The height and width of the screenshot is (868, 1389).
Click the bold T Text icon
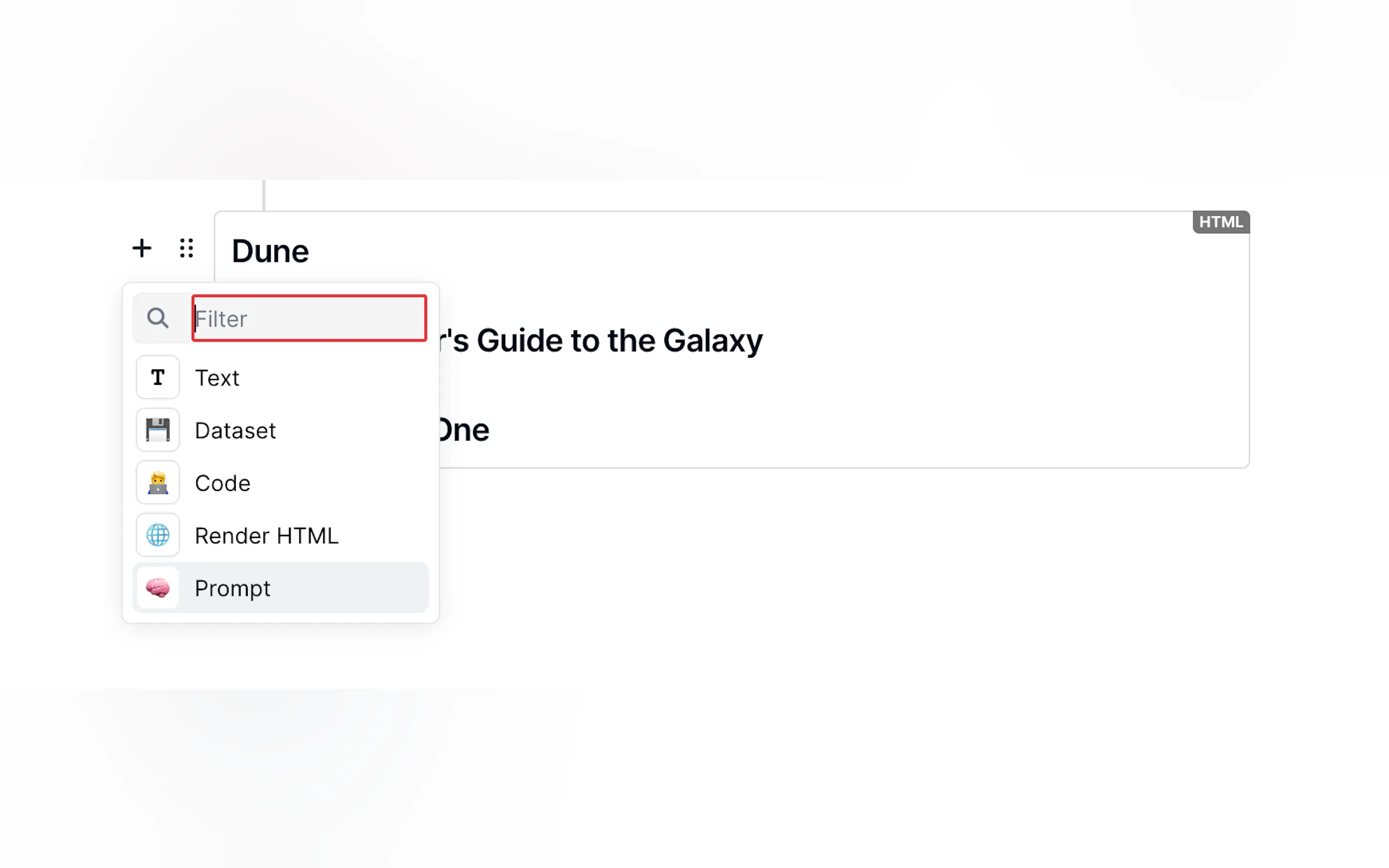coord(158,377)
